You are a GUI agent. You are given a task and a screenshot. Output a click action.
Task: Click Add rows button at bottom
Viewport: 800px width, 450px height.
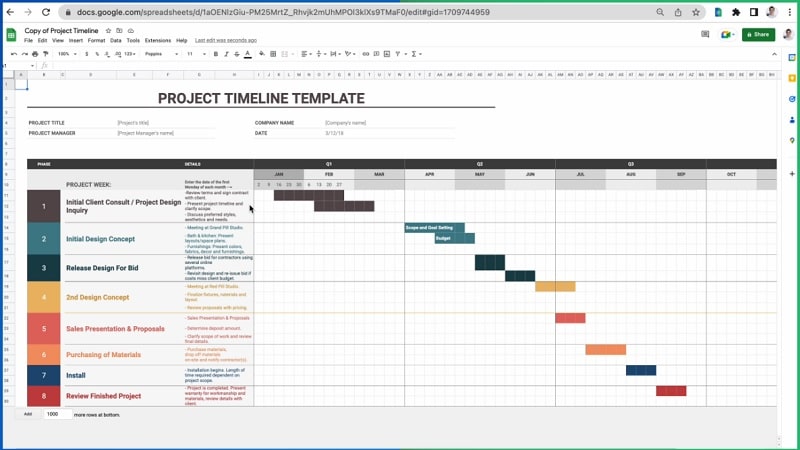click(28, 414)
